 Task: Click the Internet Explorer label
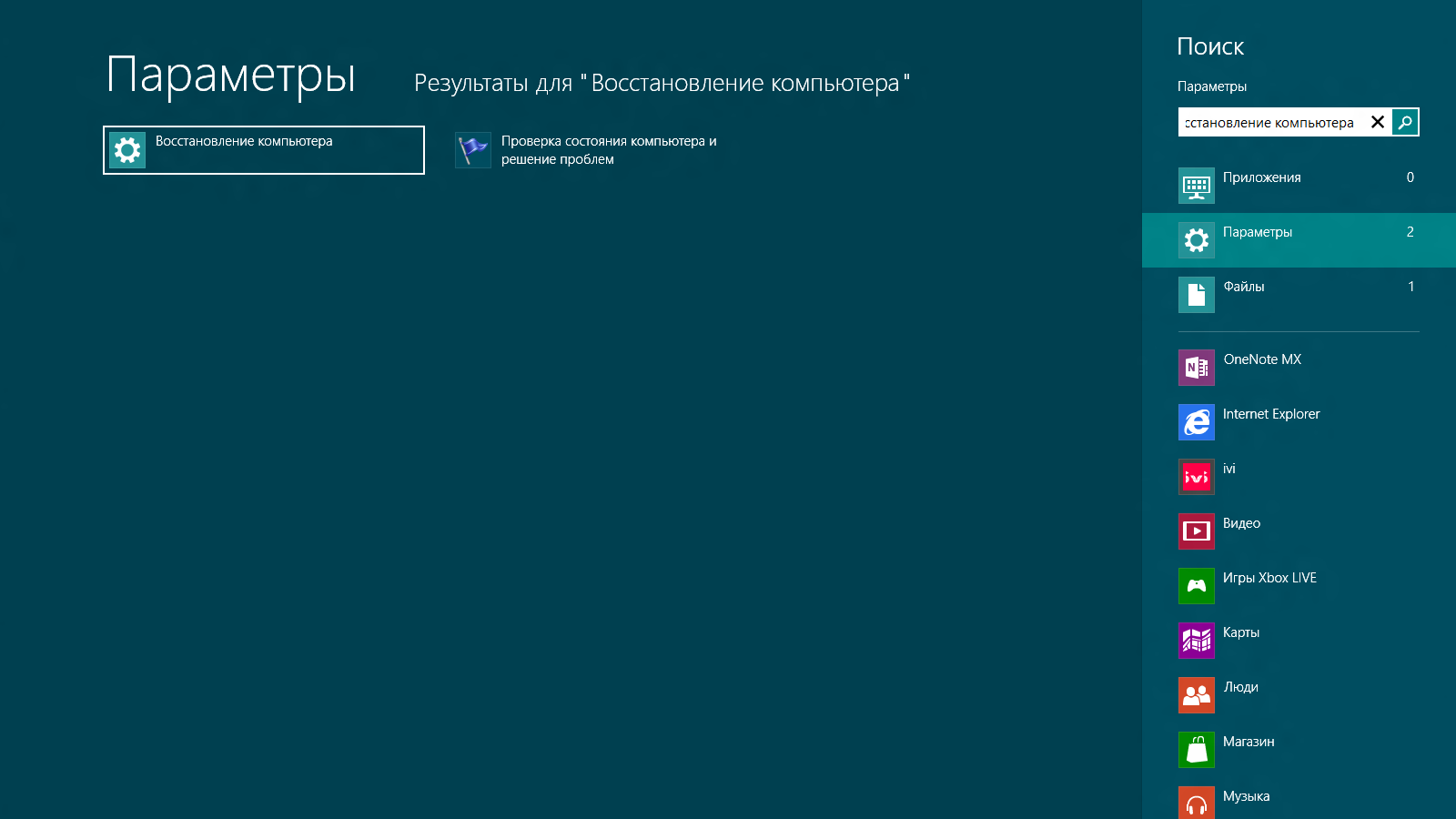pyautogui.click(x=1271, y=414)
